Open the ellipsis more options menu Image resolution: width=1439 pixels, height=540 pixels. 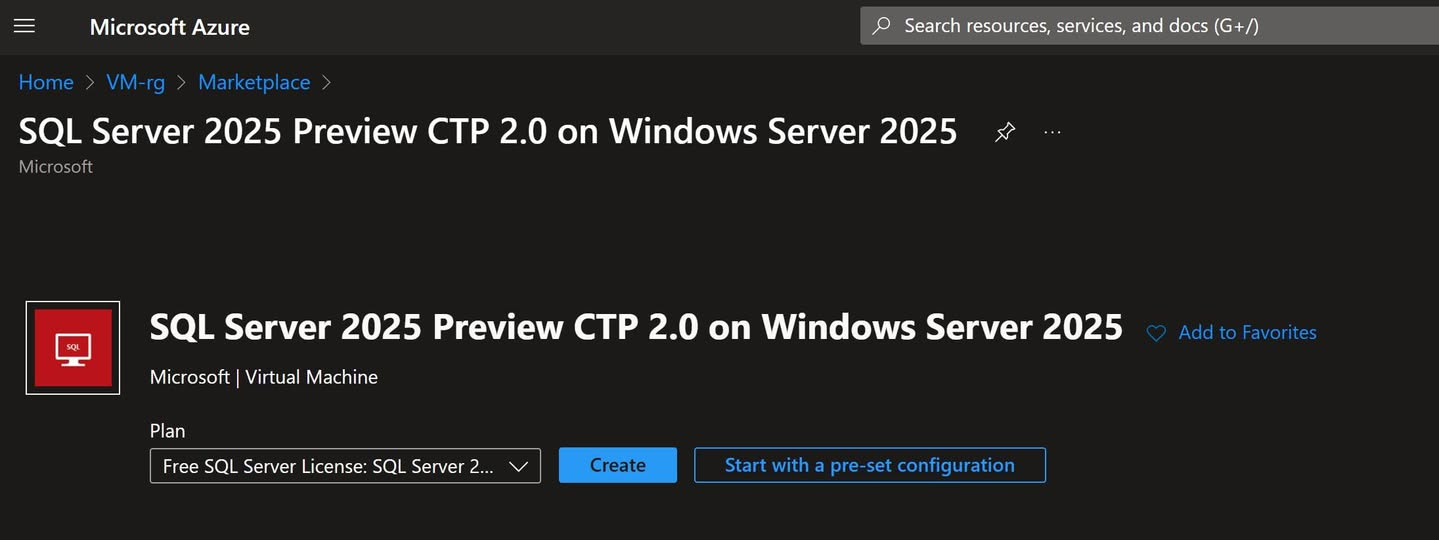1052,132
